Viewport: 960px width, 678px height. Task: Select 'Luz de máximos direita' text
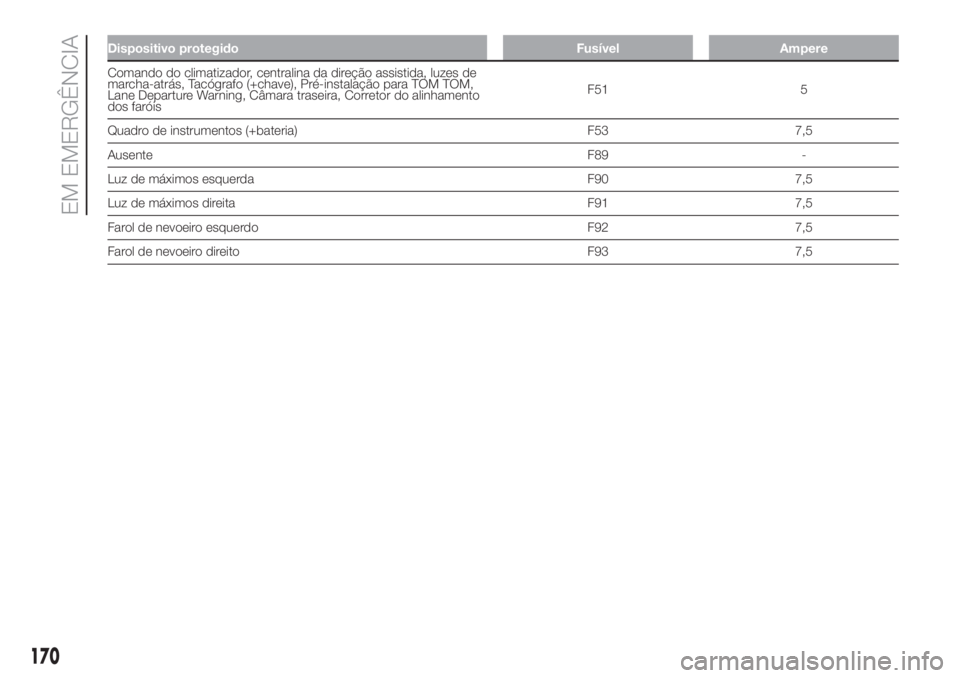(x=171, y=203)
